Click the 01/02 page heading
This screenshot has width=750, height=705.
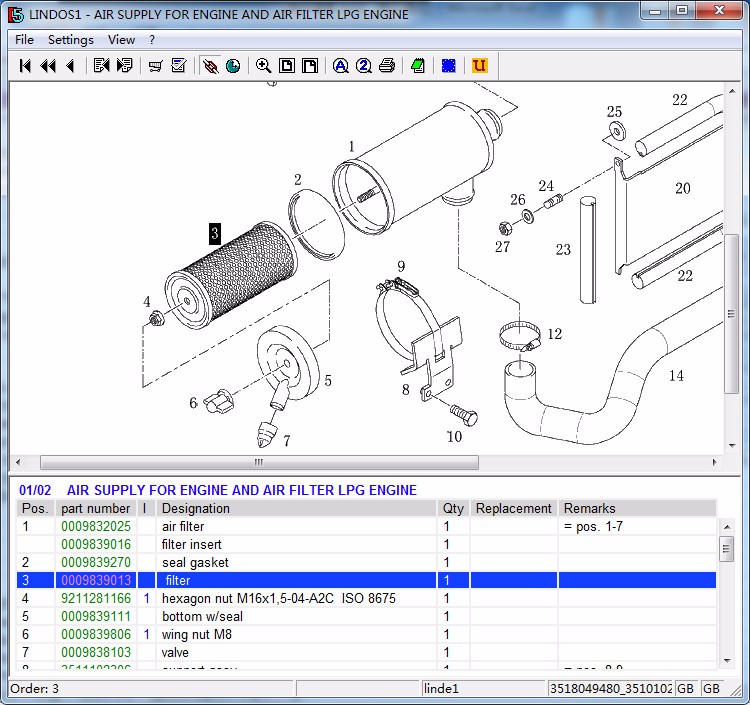(x=35, y=490)
